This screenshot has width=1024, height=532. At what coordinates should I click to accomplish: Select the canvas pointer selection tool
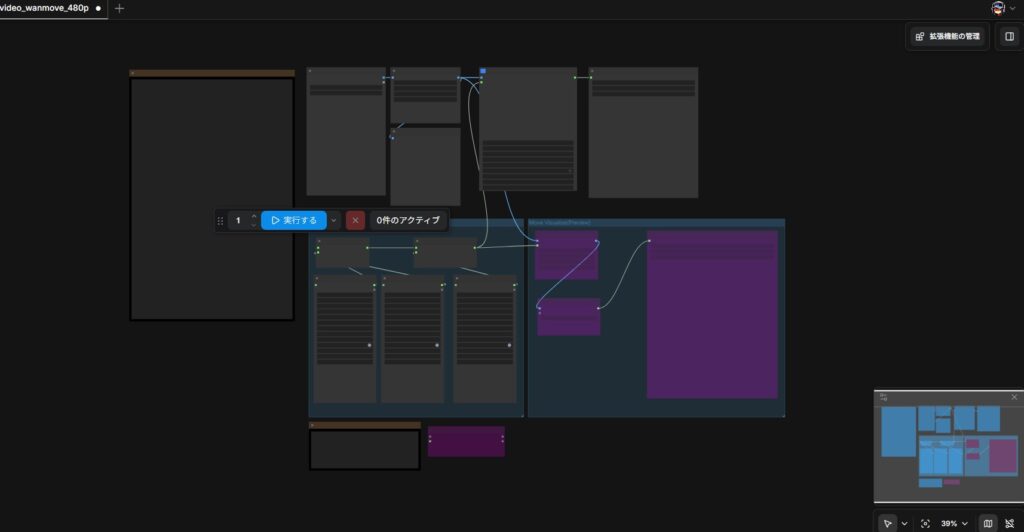(888, 523)
